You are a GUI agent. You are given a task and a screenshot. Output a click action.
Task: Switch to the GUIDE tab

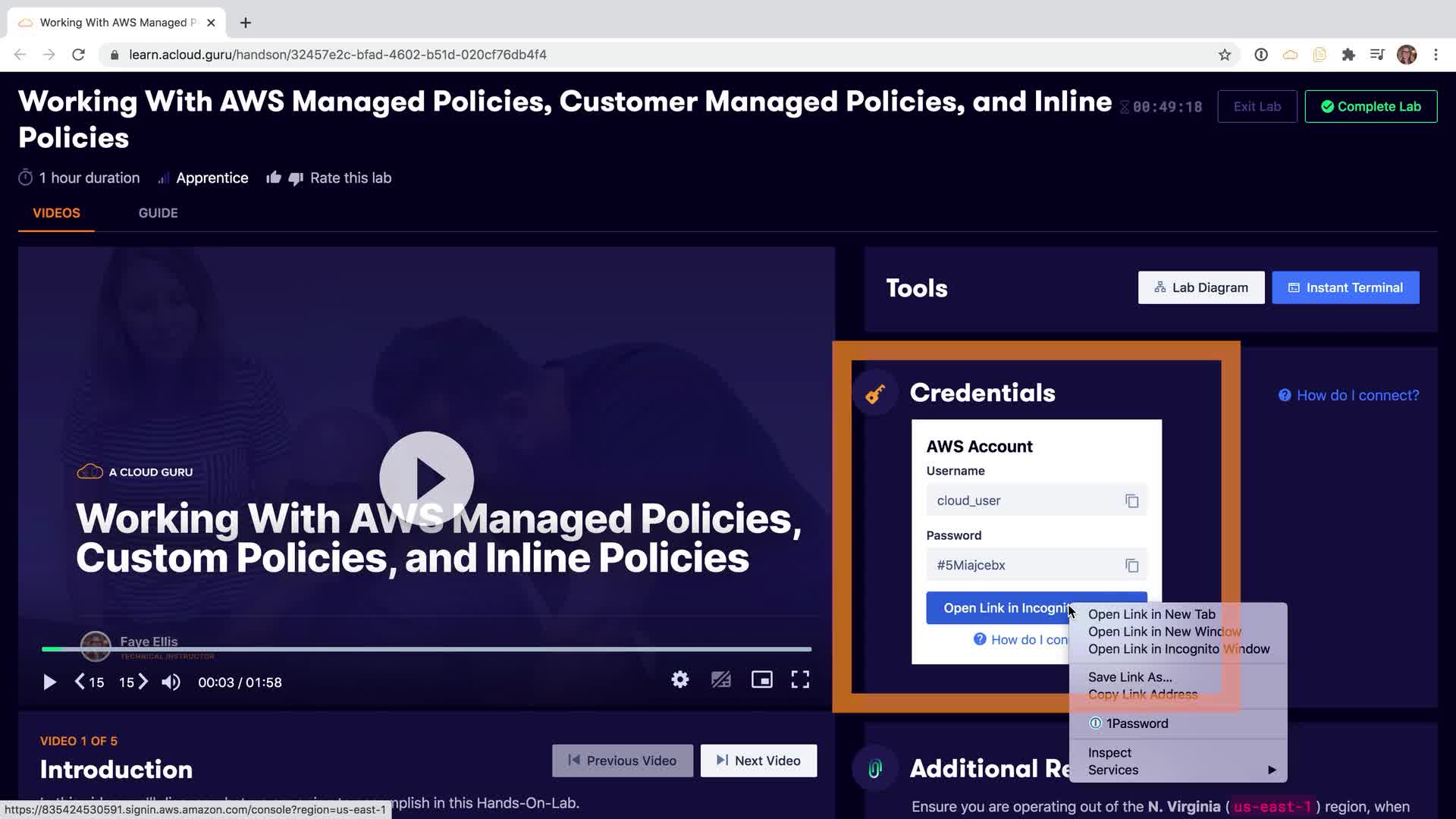tap(158, 213)
